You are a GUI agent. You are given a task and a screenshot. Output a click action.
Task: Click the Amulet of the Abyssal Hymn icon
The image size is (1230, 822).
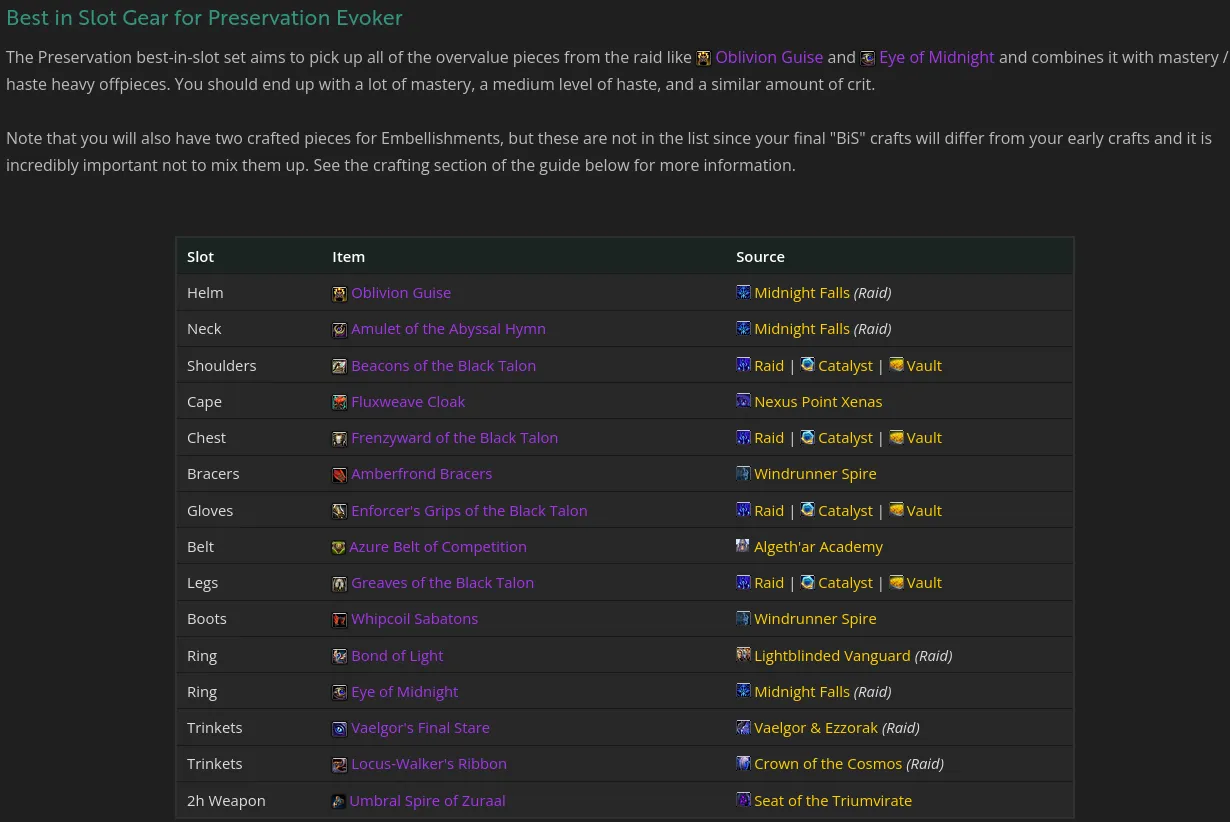340,329
